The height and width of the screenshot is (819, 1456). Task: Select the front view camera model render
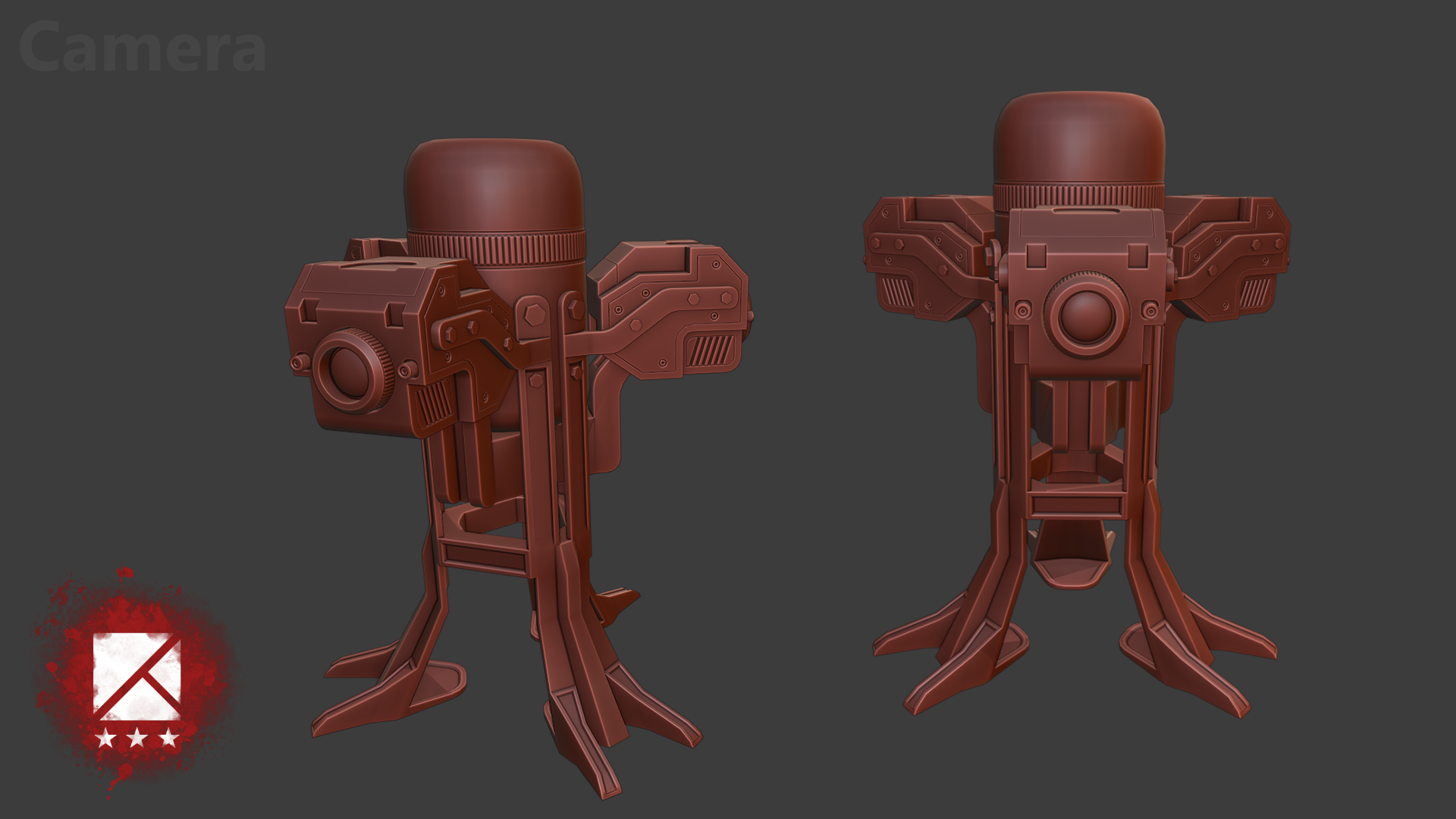1078,403
